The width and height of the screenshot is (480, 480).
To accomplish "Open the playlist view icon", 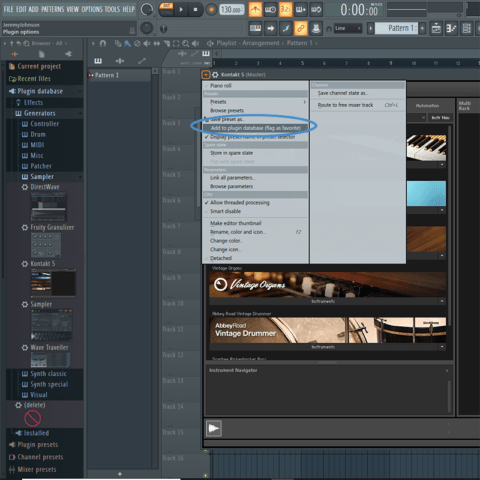I will click(436, 28).
